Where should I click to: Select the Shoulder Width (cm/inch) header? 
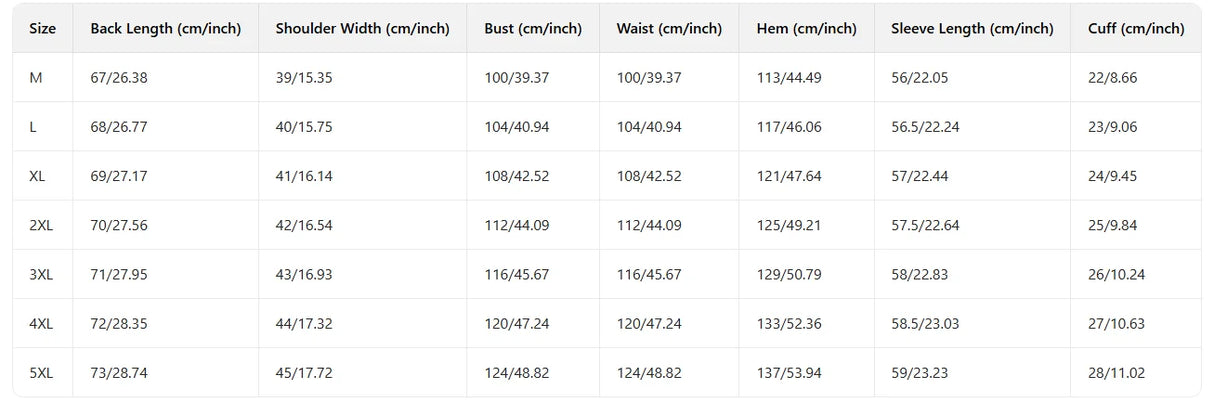tap(362, 29)
